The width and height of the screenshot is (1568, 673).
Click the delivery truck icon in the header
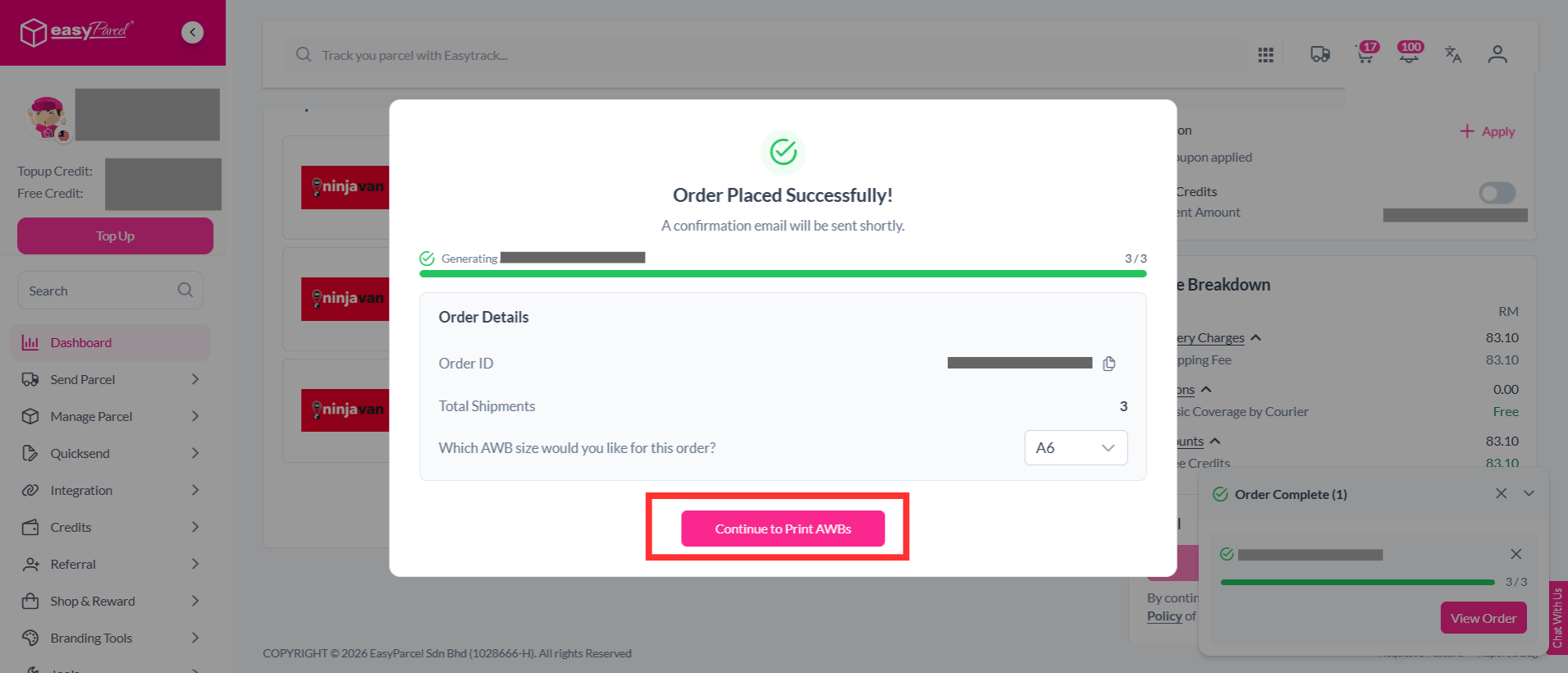1320,54
